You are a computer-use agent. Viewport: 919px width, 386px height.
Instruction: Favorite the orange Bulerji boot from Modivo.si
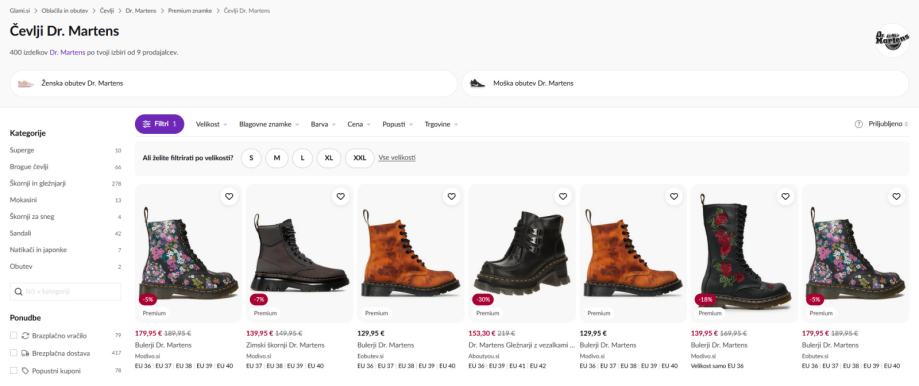click(674, 197)
